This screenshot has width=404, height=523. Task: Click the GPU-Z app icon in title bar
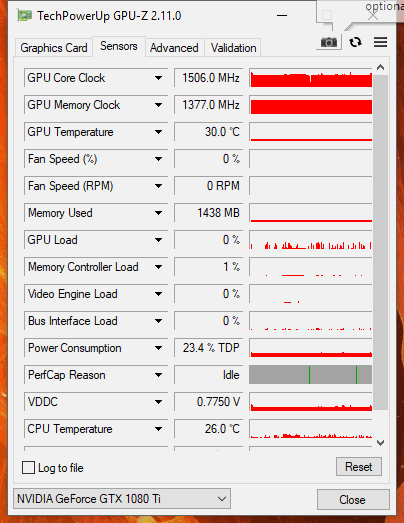25,16
